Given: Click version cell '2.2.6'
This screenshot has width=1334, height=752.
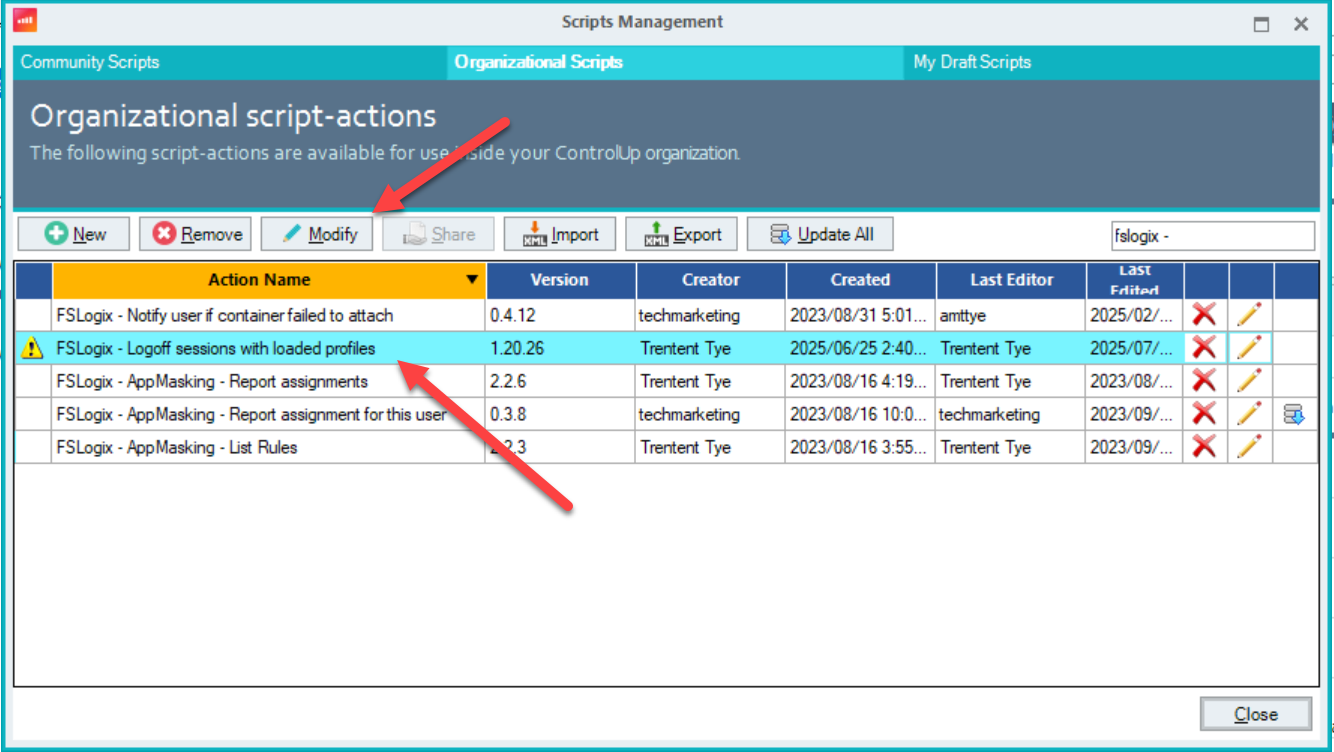Looking at the screenshot, I should click(x=560, y=381).
